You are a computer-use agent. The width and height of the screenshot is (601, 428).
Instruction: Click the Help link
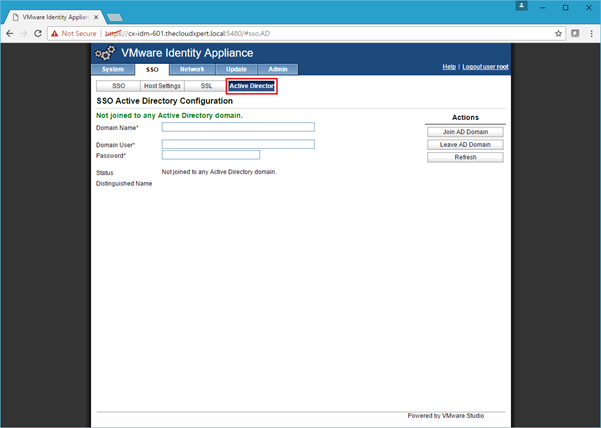pos(449,66)
